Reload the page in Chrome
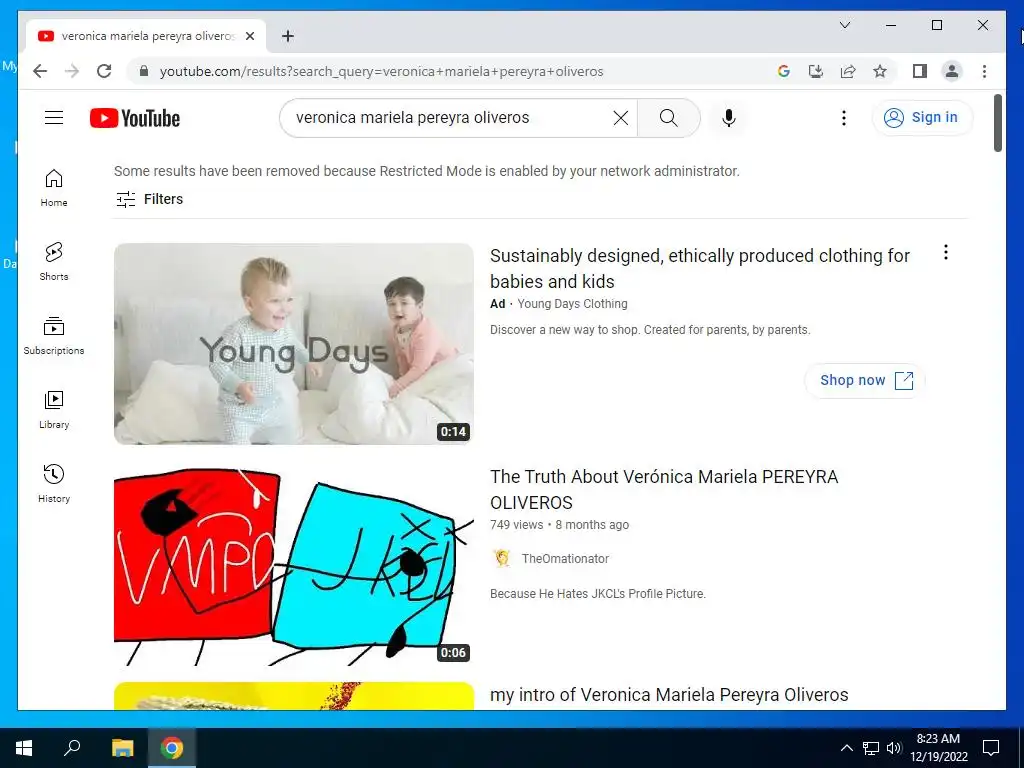The height and width of the screenshot is (768, 1024). coord(104,71)
